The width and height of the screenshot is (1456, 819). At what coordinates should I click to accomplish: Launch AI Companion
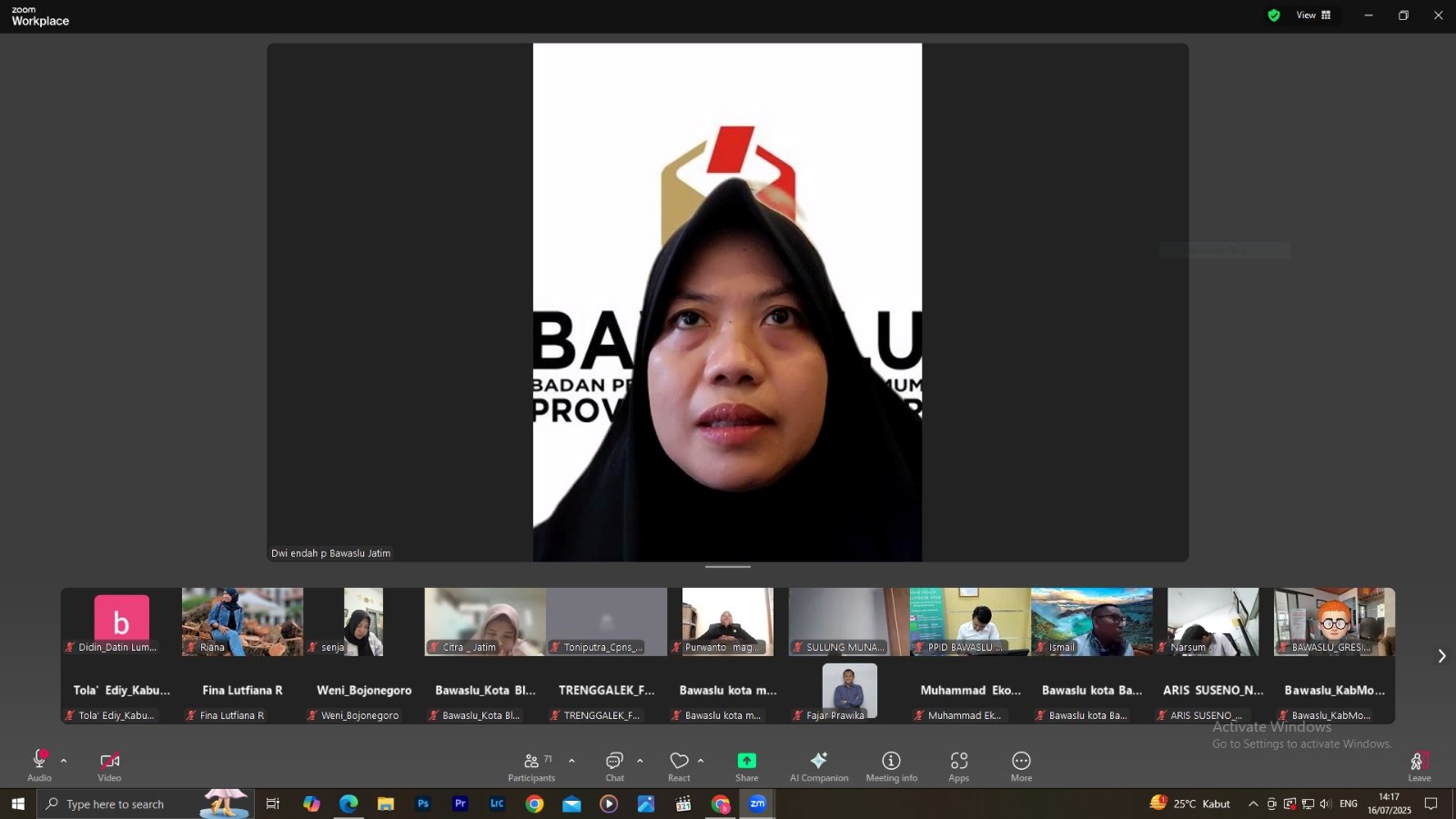pos(818,765)
